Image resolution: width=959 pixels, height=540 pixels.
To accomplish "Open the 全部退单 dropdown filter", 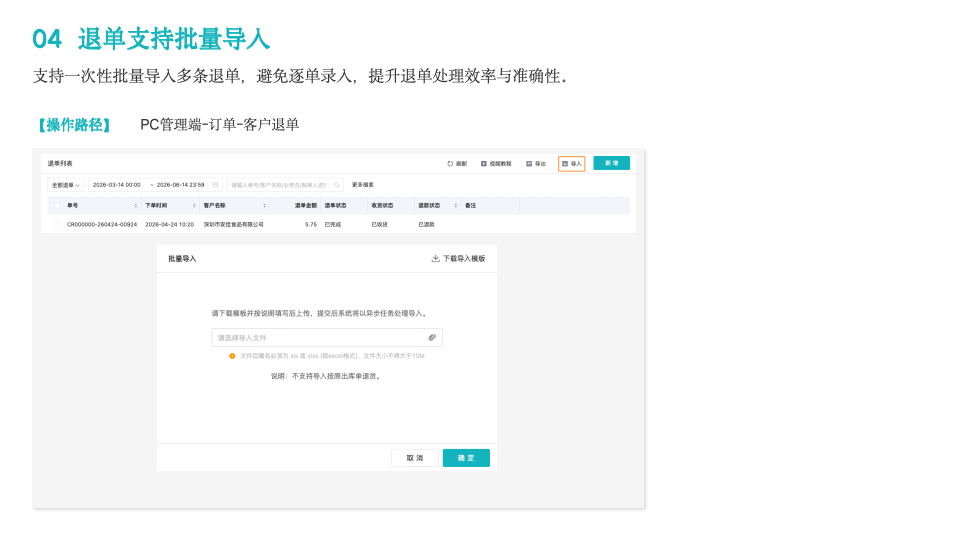I will [65, 185].
